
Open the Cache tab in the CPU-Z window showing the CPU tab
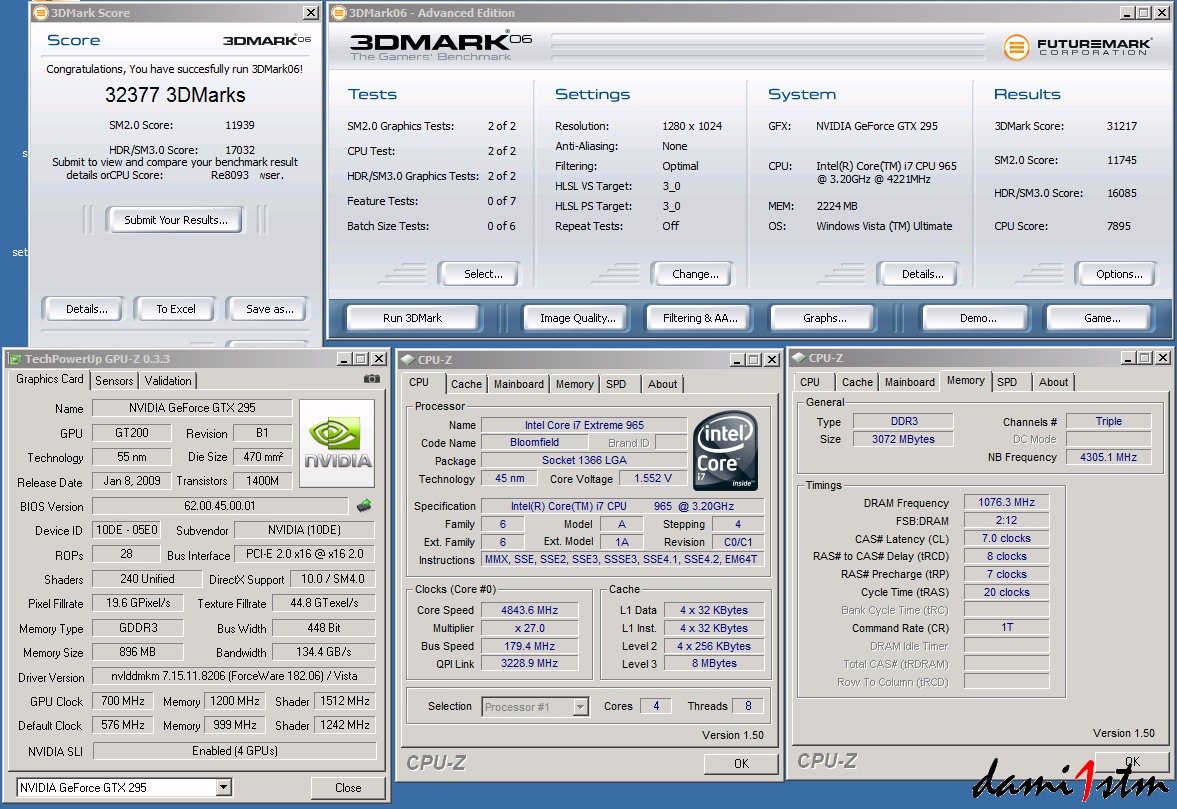pos(466,383)
